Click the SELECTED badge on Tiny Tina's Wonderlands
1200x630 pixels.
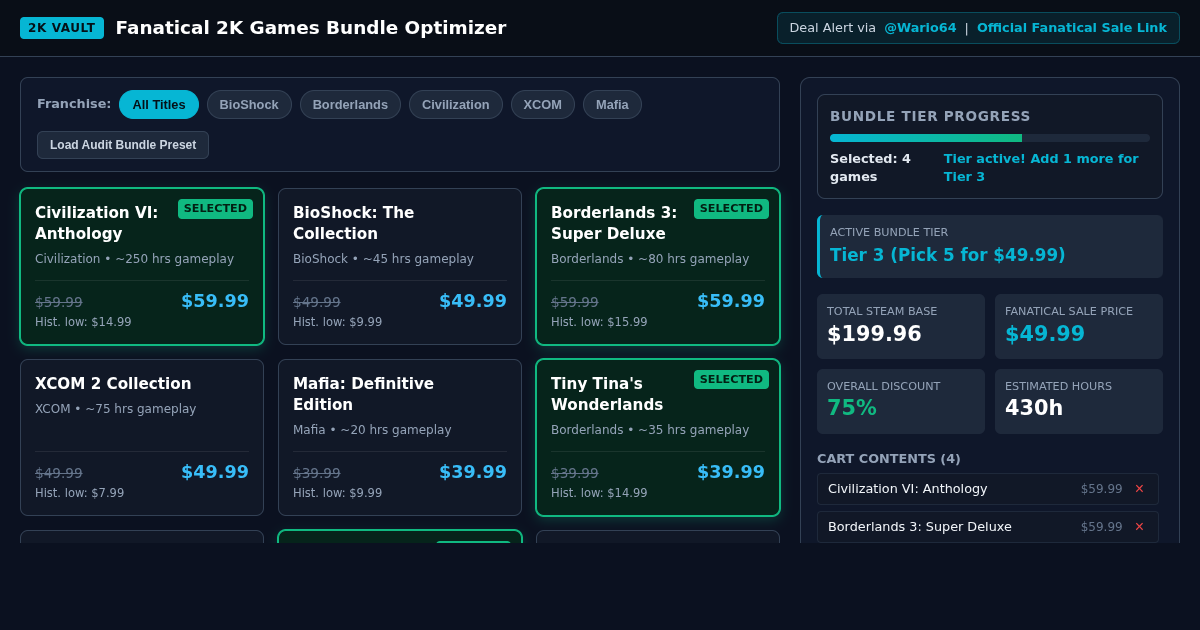(731, 380)
